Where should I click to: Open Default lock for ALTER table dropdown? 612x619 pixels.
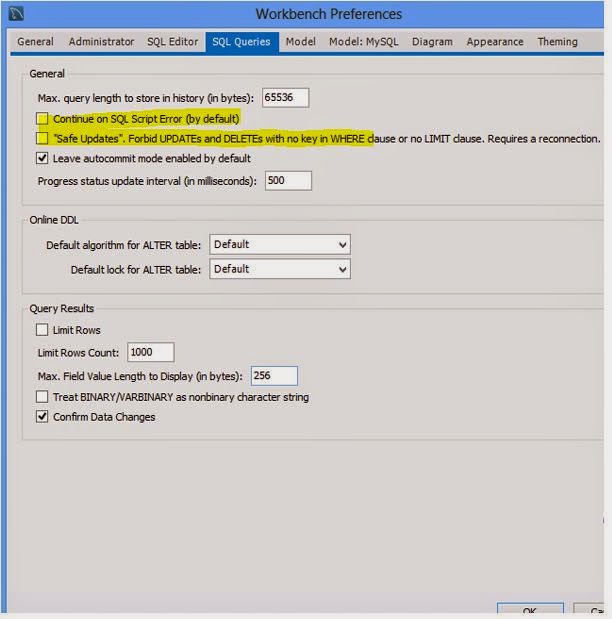[280, 269]
